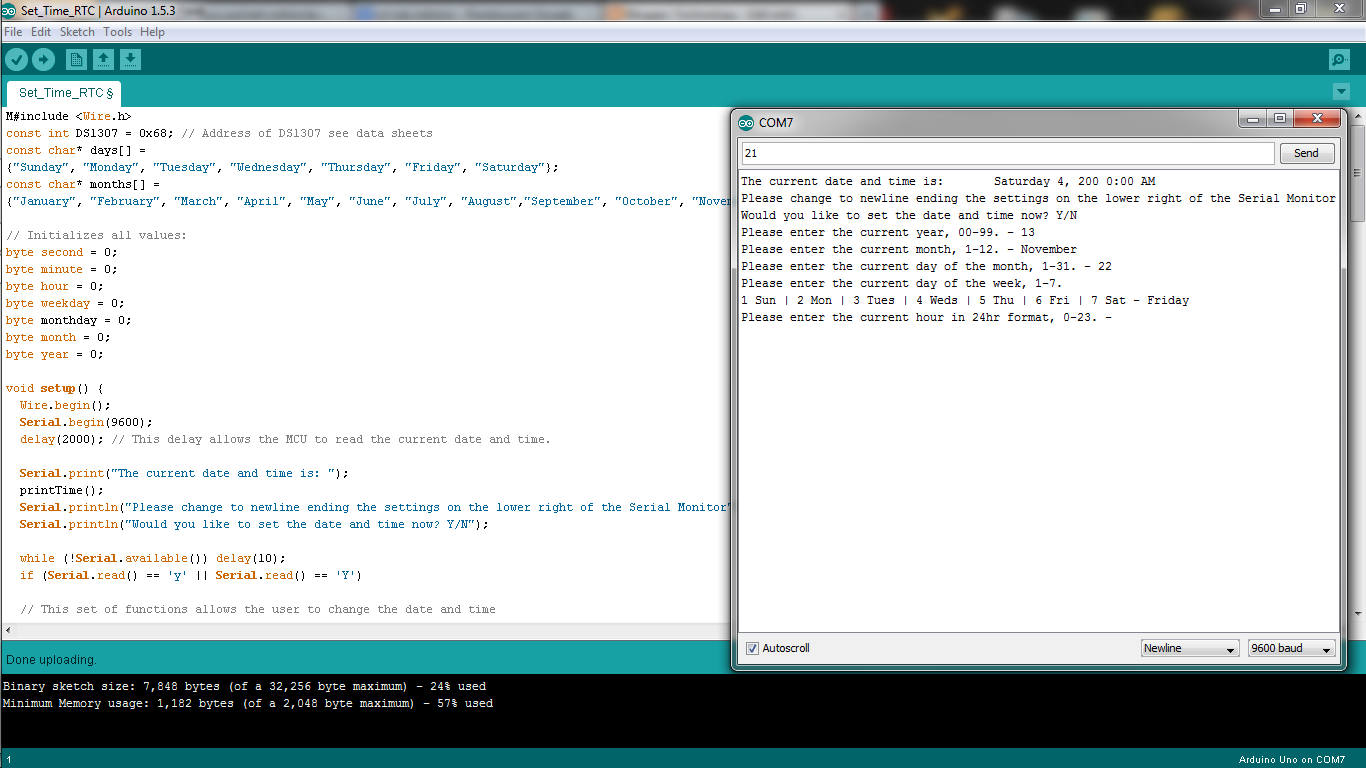
Task: Open the Help menu
Action: coord(152,32)
